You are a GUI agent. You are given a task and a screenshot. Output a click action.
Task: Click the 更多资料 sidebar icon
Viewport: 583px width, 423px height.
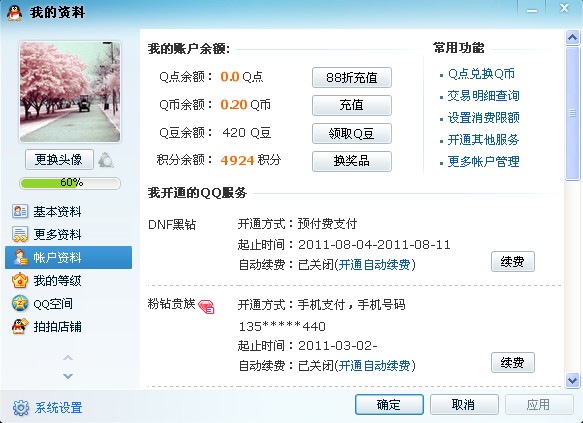(20, 234)
